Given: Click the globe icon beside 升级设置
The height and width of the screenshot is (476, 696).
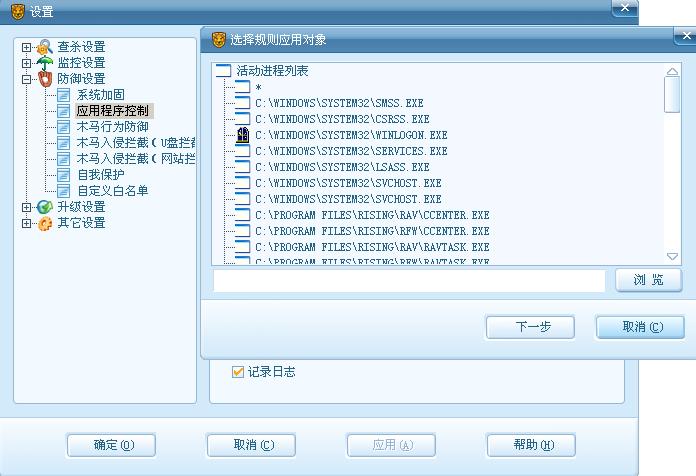Looking at the screenshot, I should coord(45,206).
